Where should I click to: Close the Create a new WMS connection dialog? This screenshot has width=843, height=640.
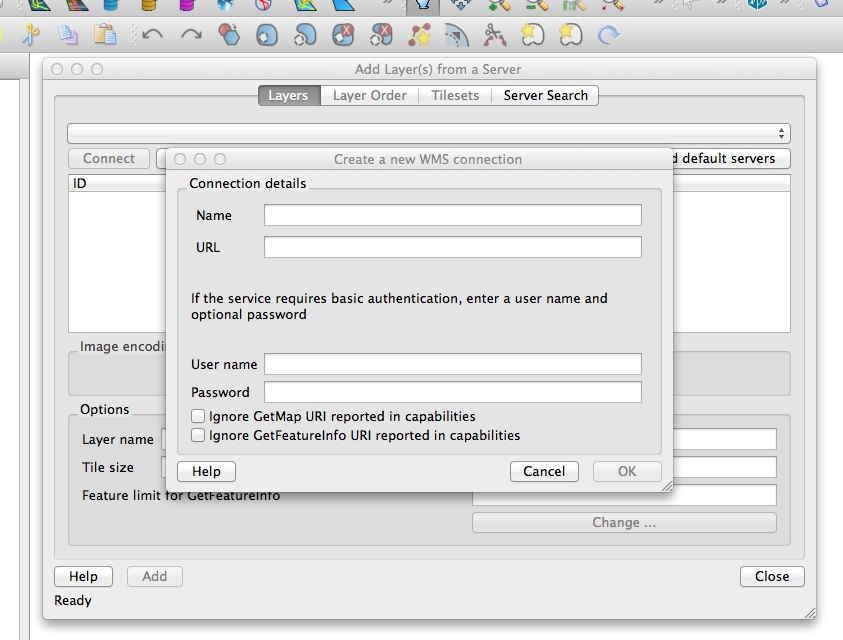tap(180, 159)
